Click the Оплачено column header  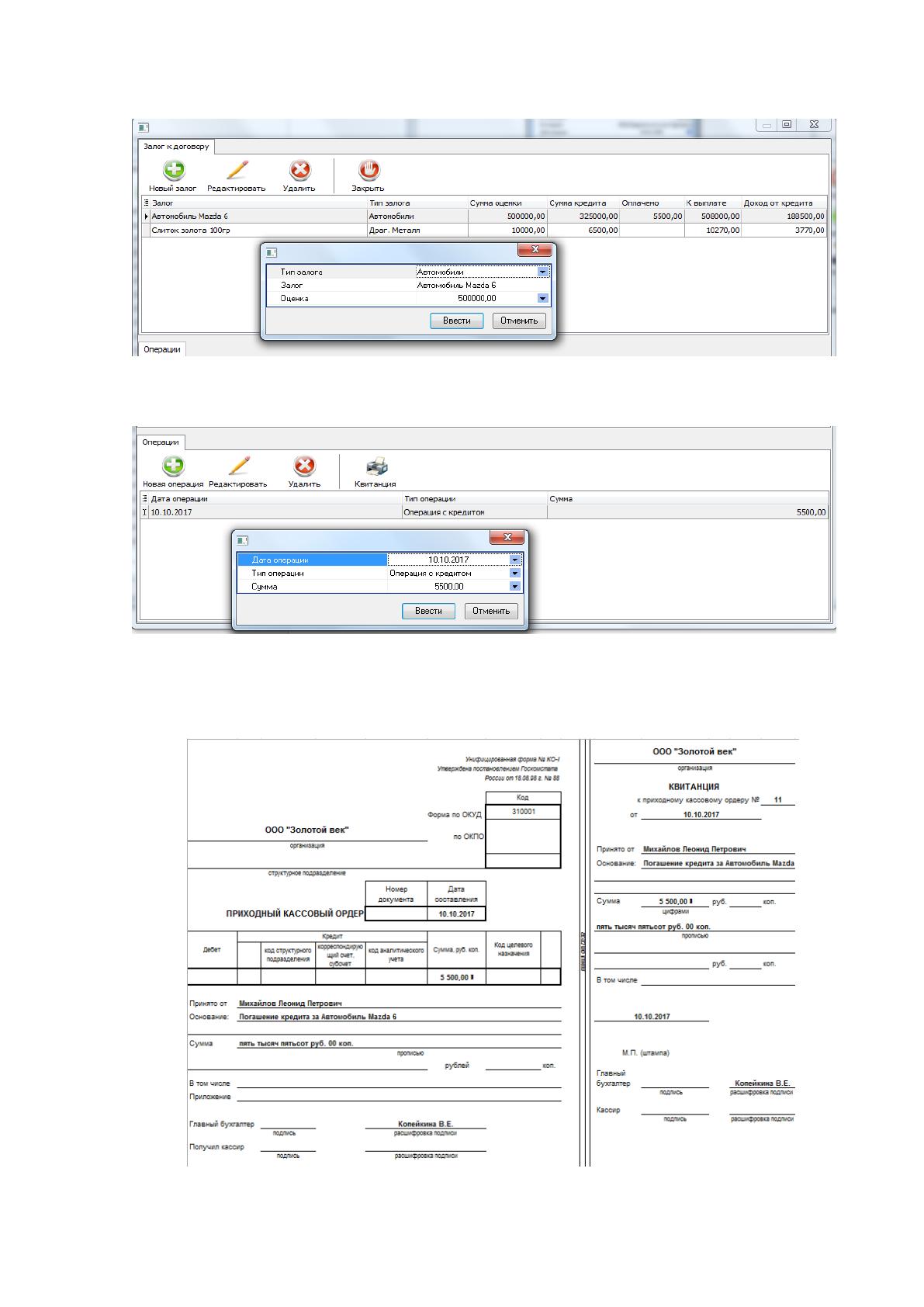[x=652, y=203]
